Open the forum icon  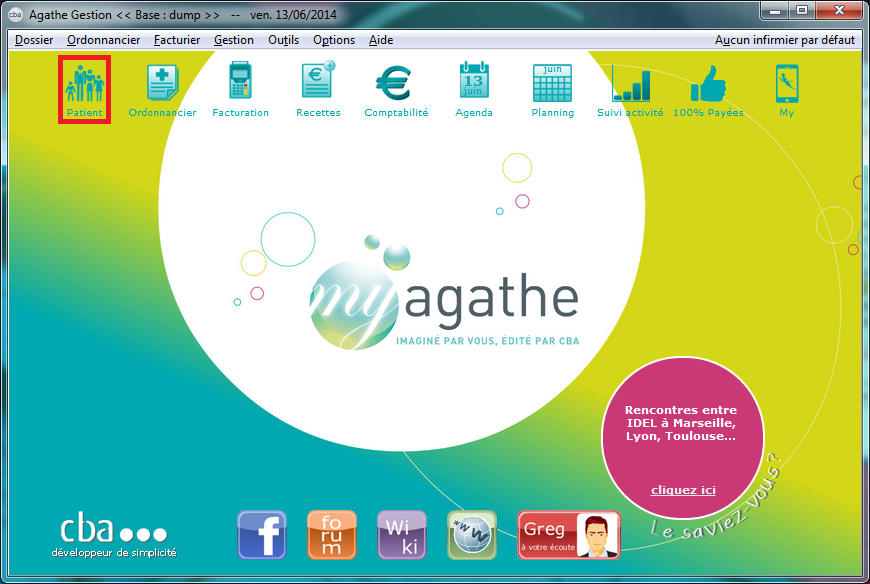(332, 535)
